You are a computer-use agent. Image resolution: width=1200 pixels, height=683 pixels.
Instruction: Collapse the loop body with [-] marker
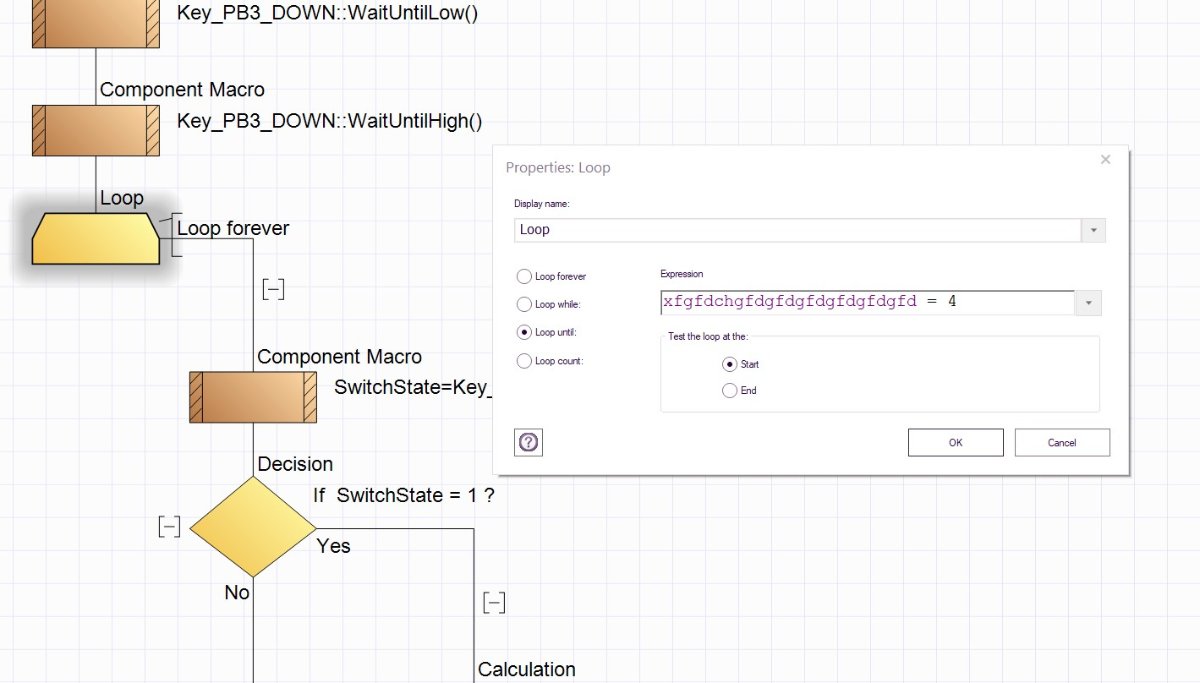click(273, 289)
